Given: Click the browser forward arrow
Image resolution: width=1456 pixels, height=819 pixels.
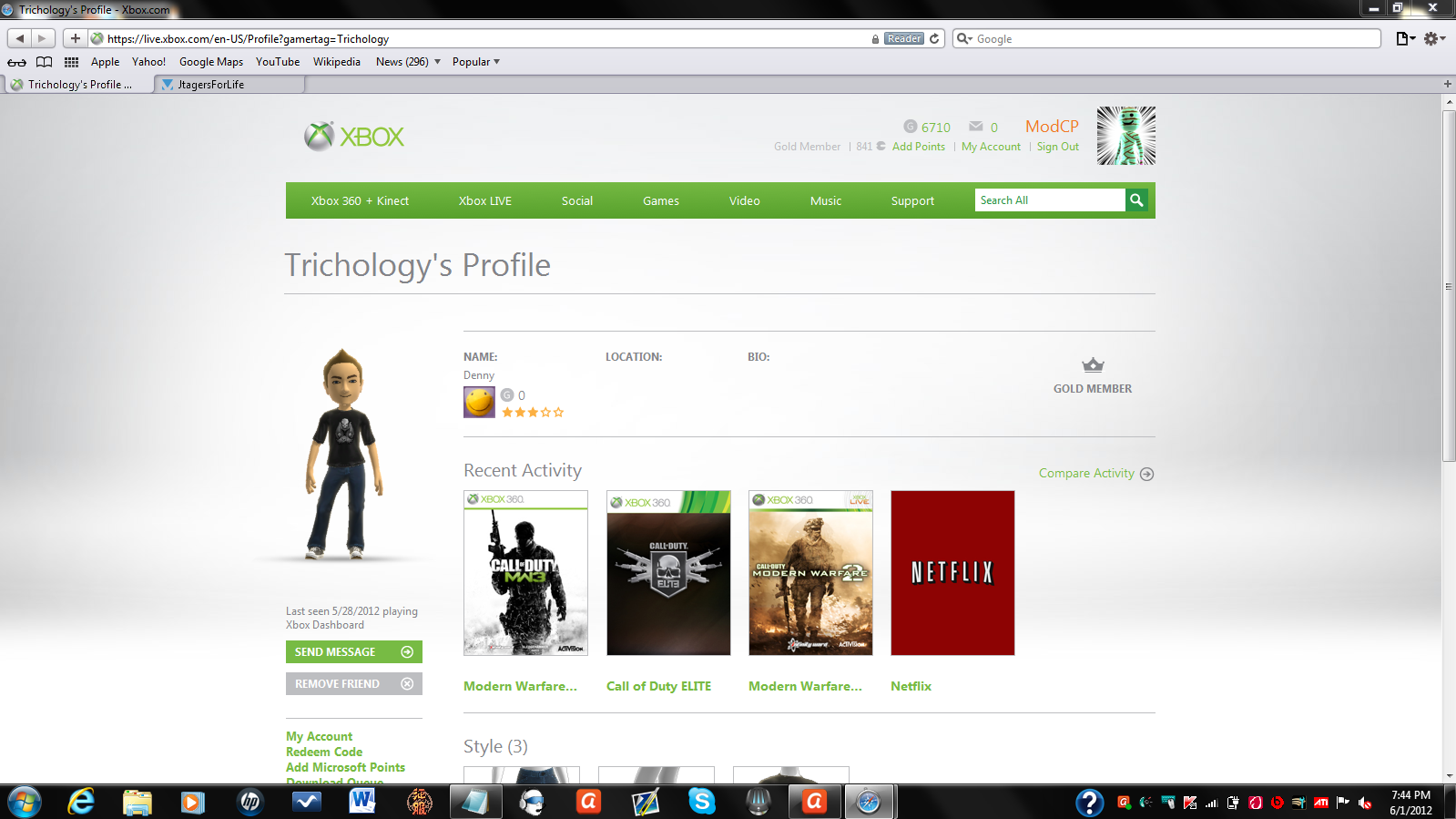Looking at the screenshot, I should [x=42, y=38].
